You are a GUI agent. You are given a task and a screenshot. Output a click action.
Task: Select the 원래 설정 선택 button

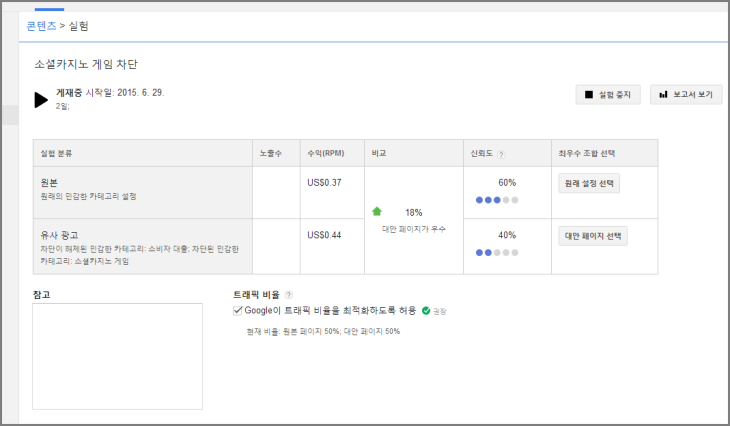coord(591,183)
